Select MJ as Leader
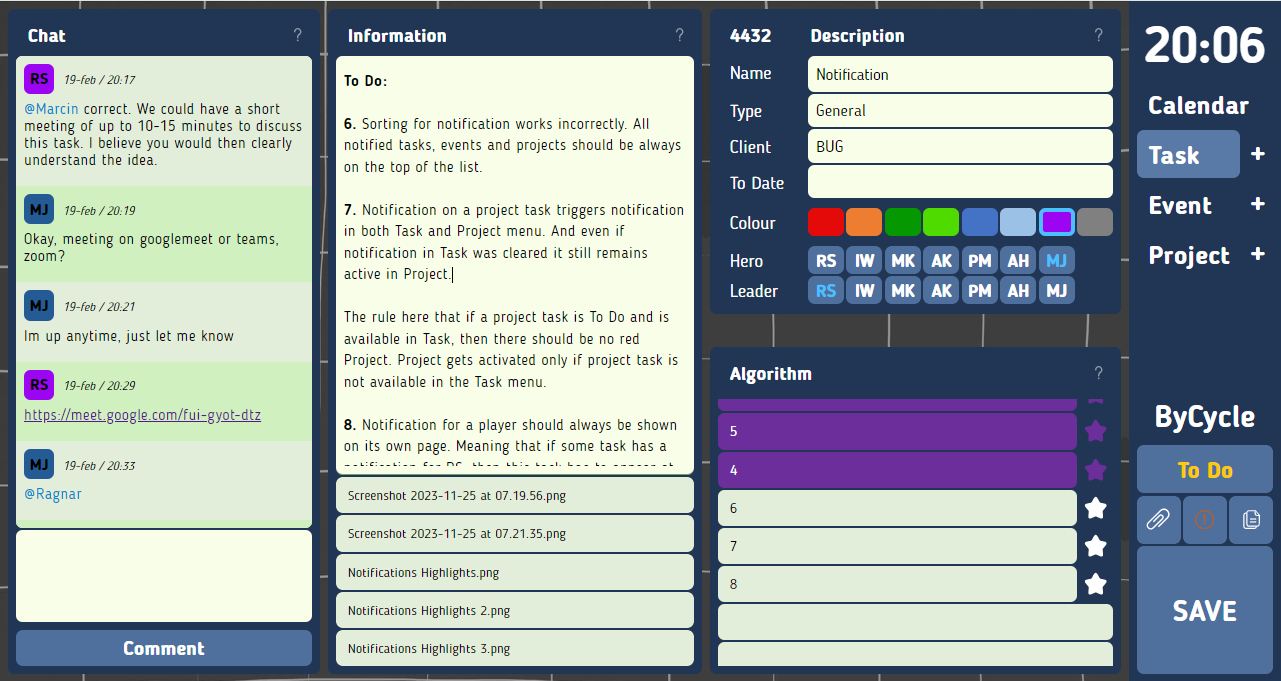Image resolution: width=1281 pixels, height=681 pixels. tap(1057, 291)
